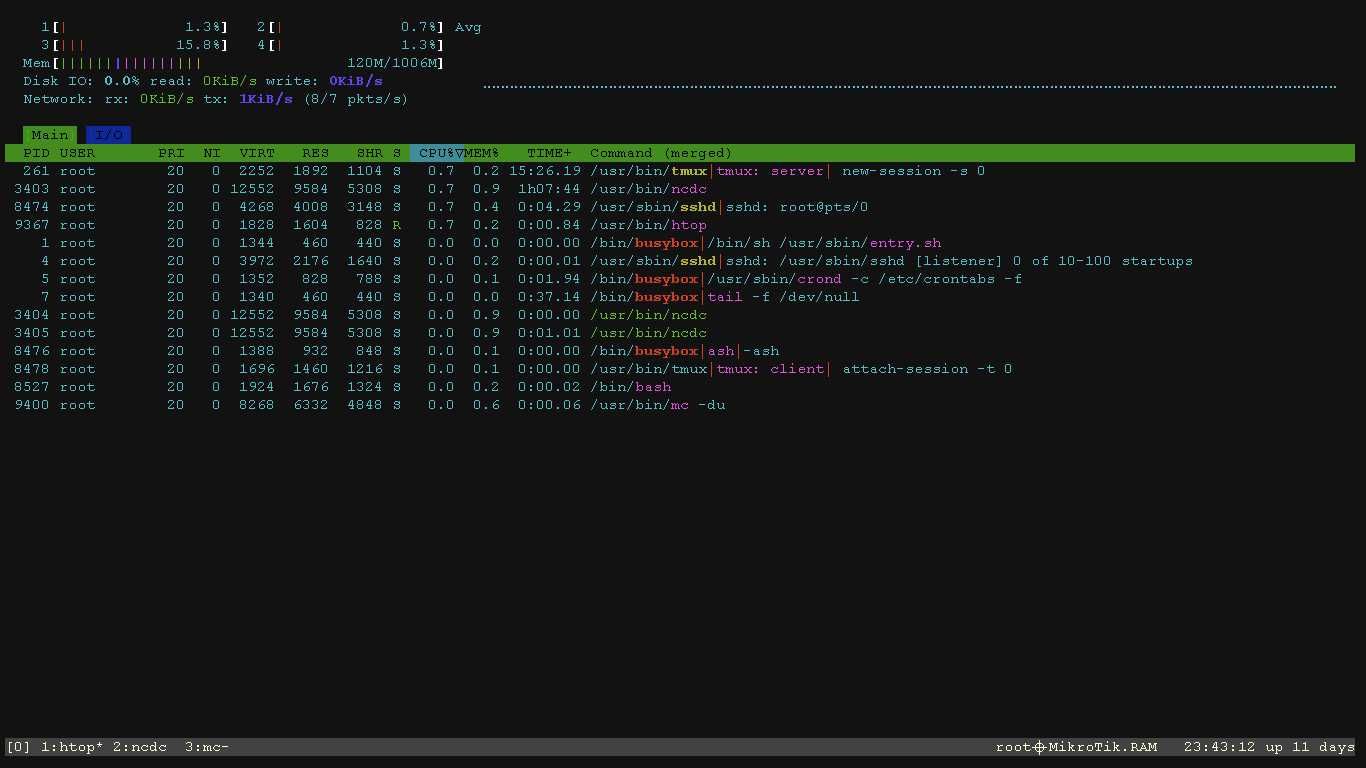Select the /bin/bash process row
The image size is (1366, 768).
click(680, 387)
